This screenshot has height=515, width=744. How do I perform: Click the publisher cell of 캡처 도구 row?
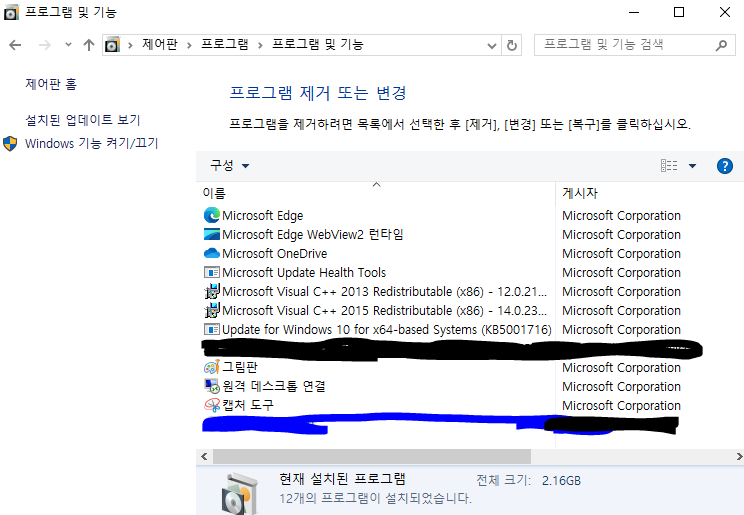click(x=621, y=405)
